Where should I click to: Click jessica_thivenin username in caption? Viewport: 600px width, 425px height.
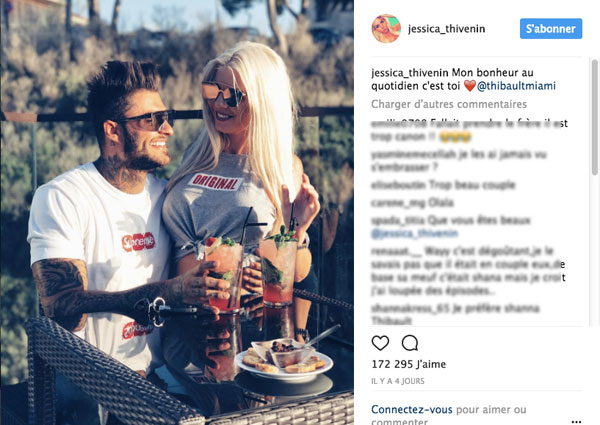[410, 73]
